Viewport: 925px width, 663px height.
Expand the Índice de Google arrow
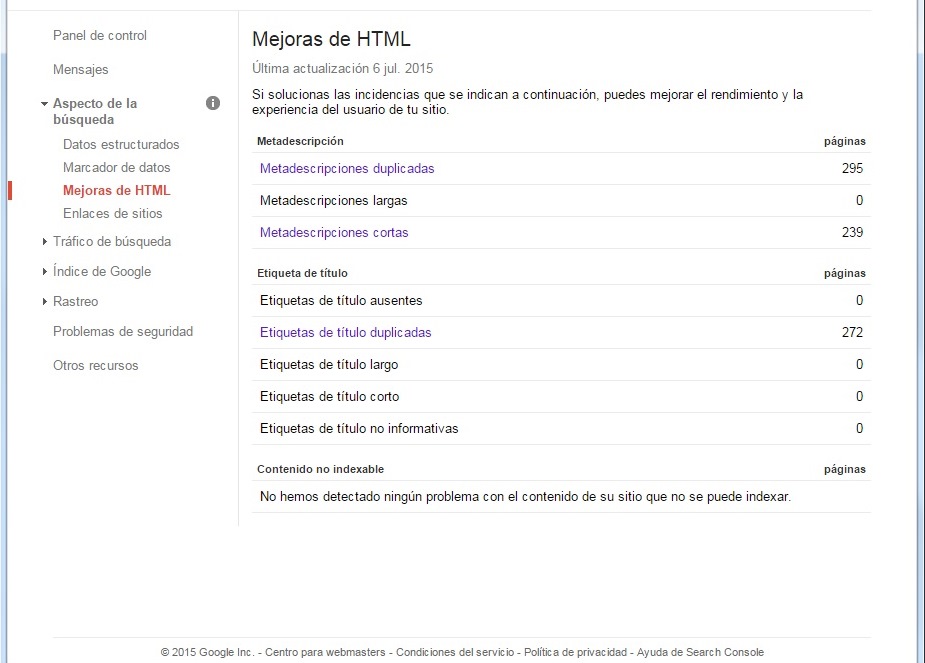pyautogui.click(x=44, y=271)
